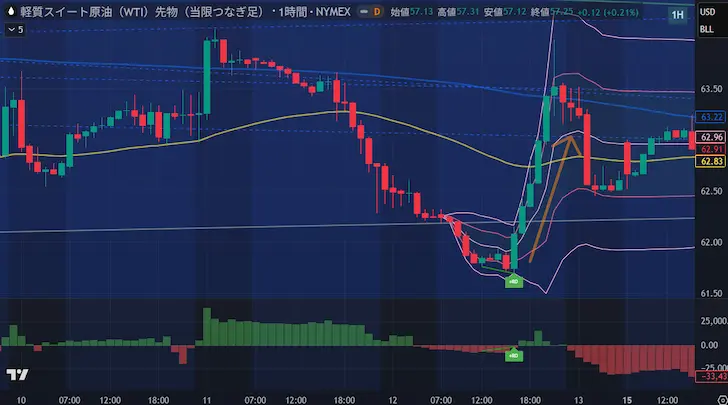Click the 62.00 level on price axis
The width and height of the screenshot is (728, 405).
coord(712,242)
